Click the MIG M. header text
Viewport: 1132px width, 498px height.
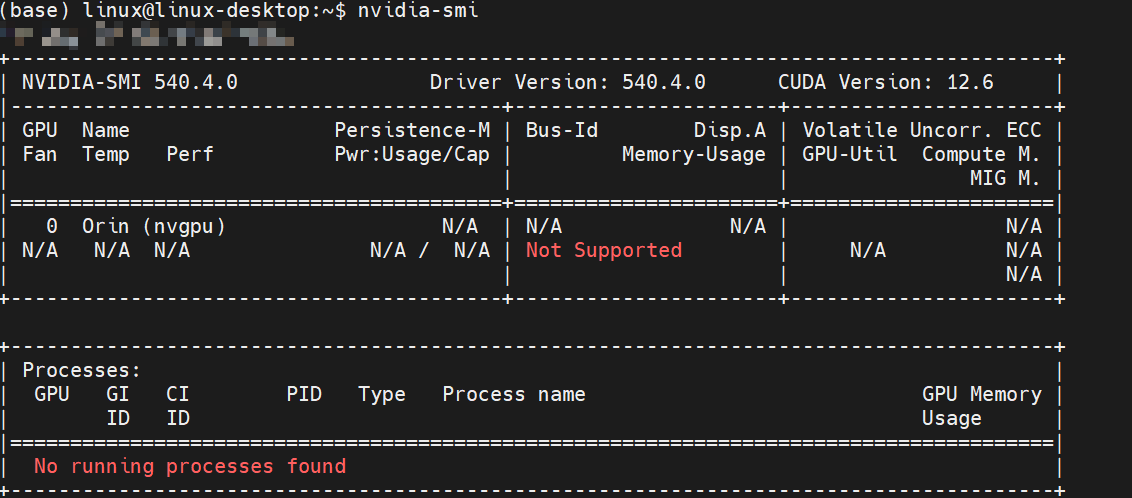(1005, 178)
